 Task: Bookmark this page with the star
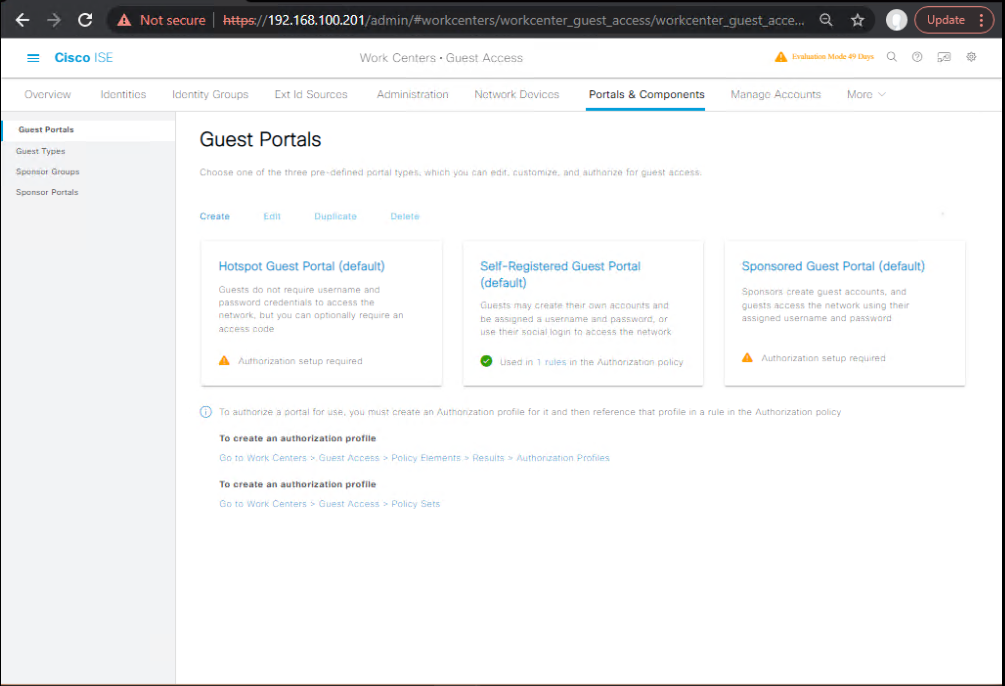[858, 20]
